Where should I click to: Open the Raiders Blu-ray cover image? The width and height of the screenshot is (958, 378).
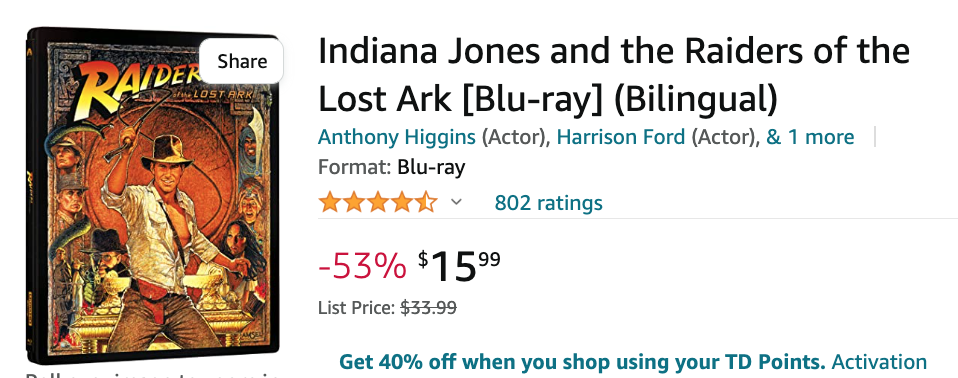(153, 195)
